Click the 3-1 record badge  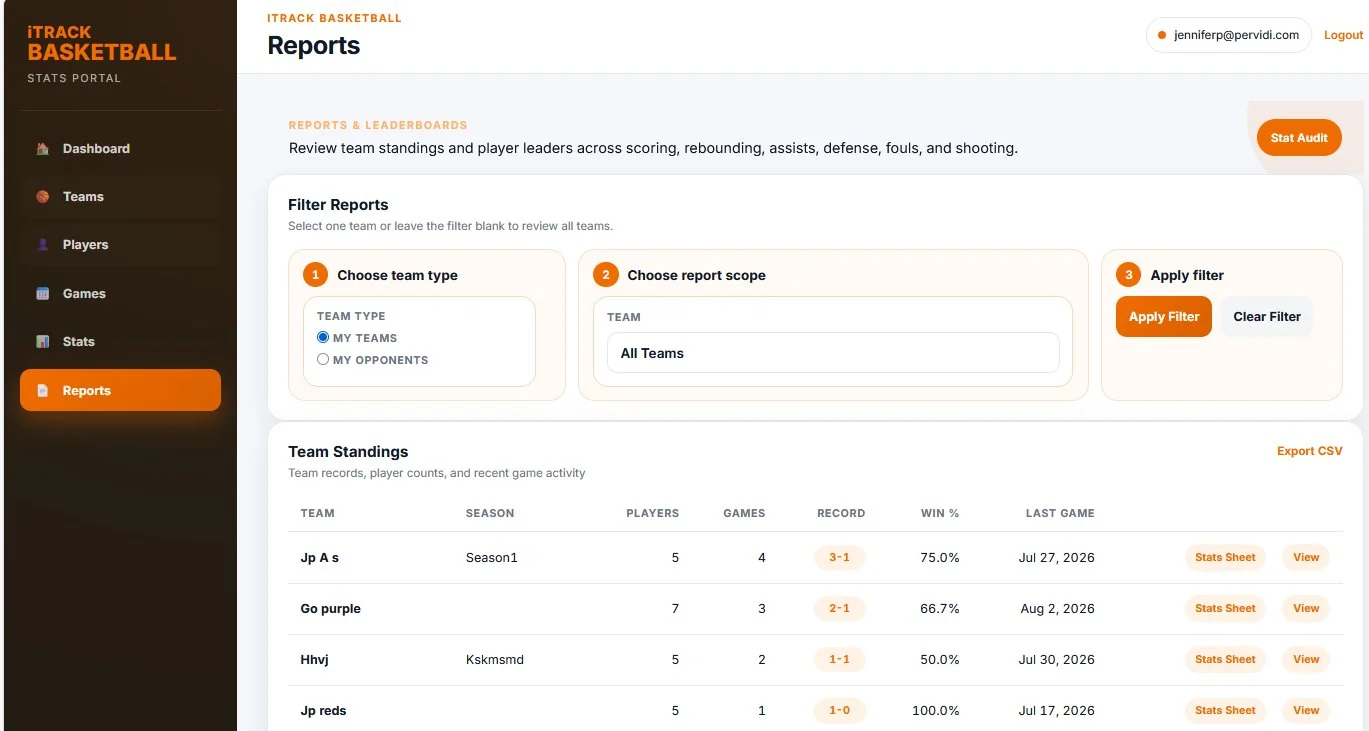click(x=839, y=558)
